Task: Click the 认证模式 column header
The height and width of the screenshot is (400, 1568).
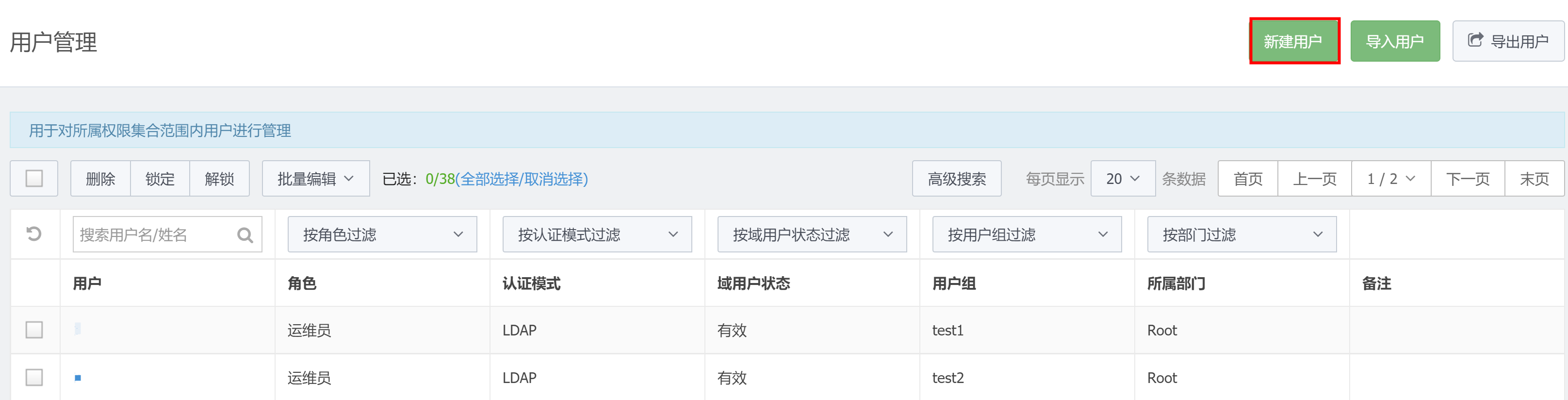Action: pos(531,283)
